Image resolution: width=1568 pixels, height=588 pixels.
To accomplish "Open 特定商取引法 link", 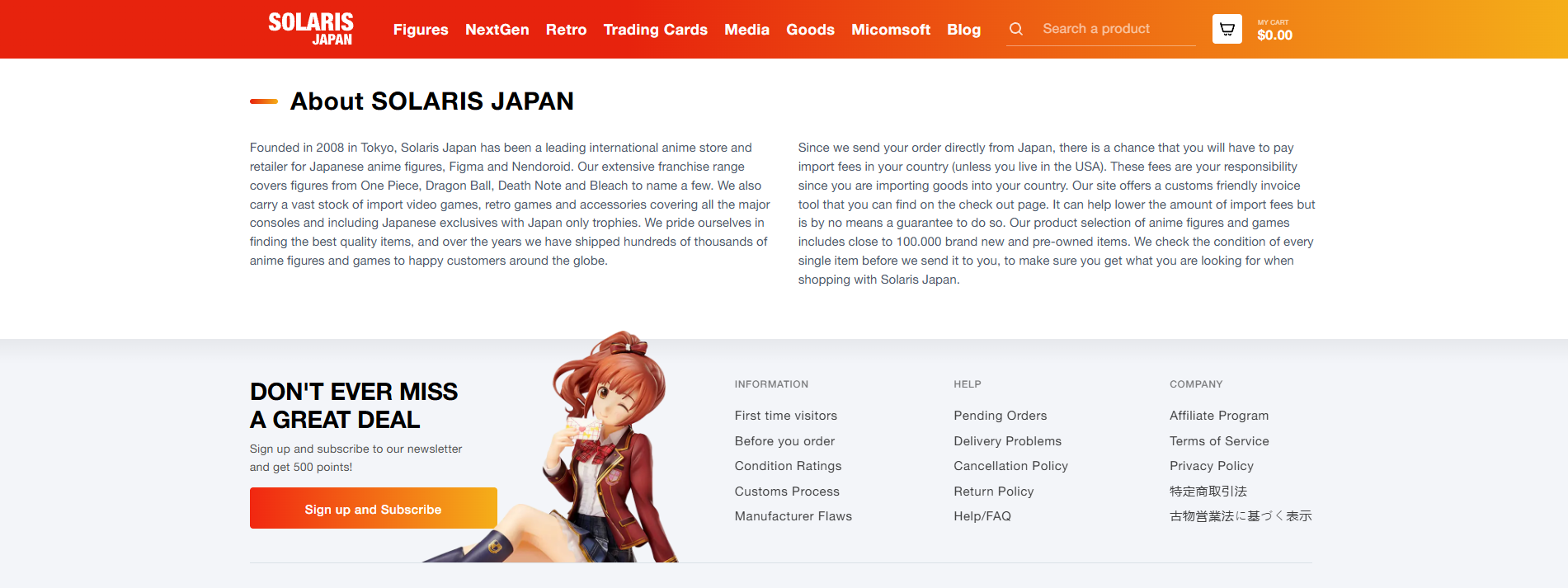I will pyautogui.click(x=1208, y=492).
